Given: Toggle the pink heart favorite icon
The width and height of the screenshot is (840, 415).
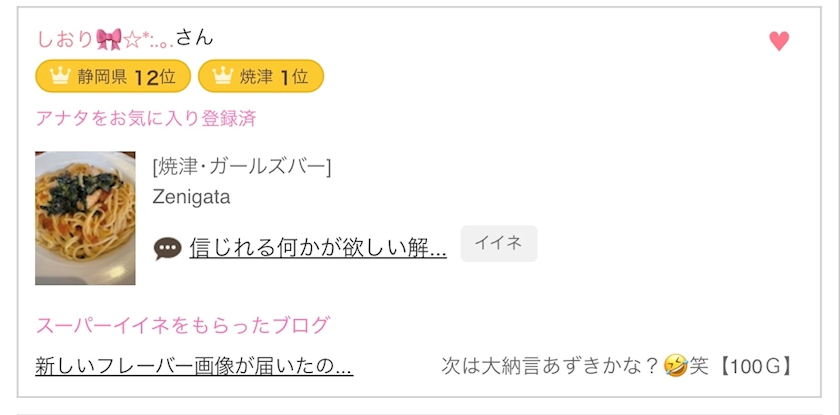Looking at the screenshot, I should (x=779, y=41).
